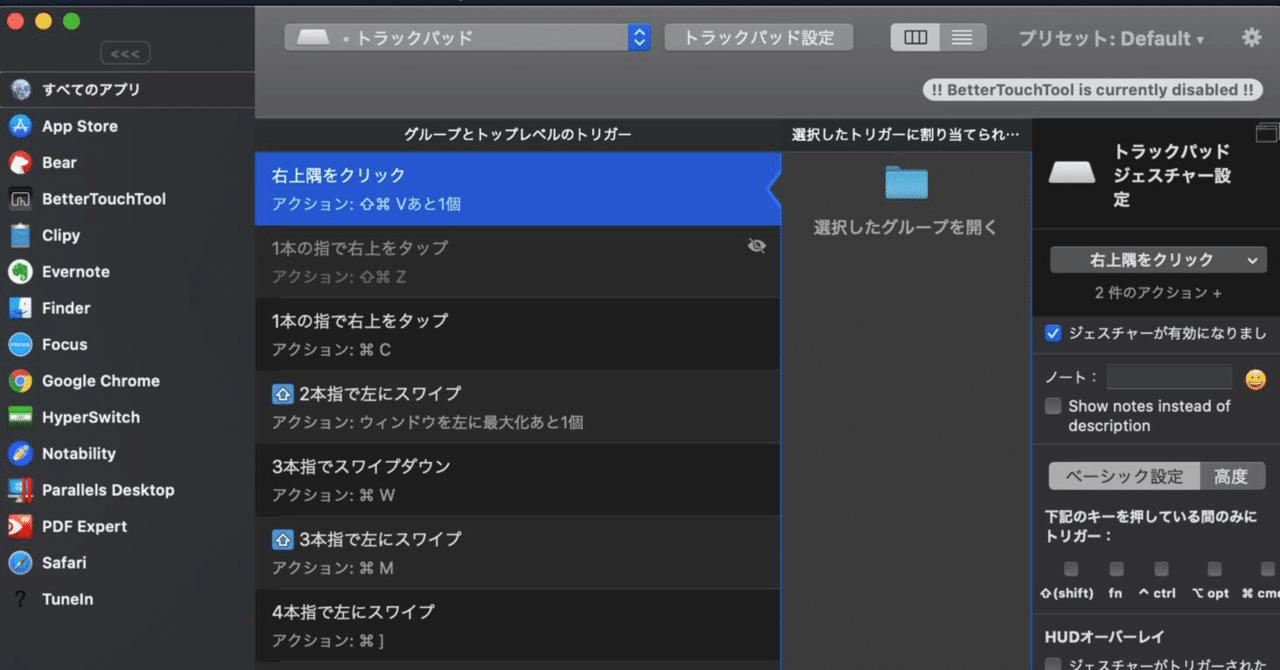
Task: Select the 4本指で左にスワイプ trigger row
Action: pos(517,625)
